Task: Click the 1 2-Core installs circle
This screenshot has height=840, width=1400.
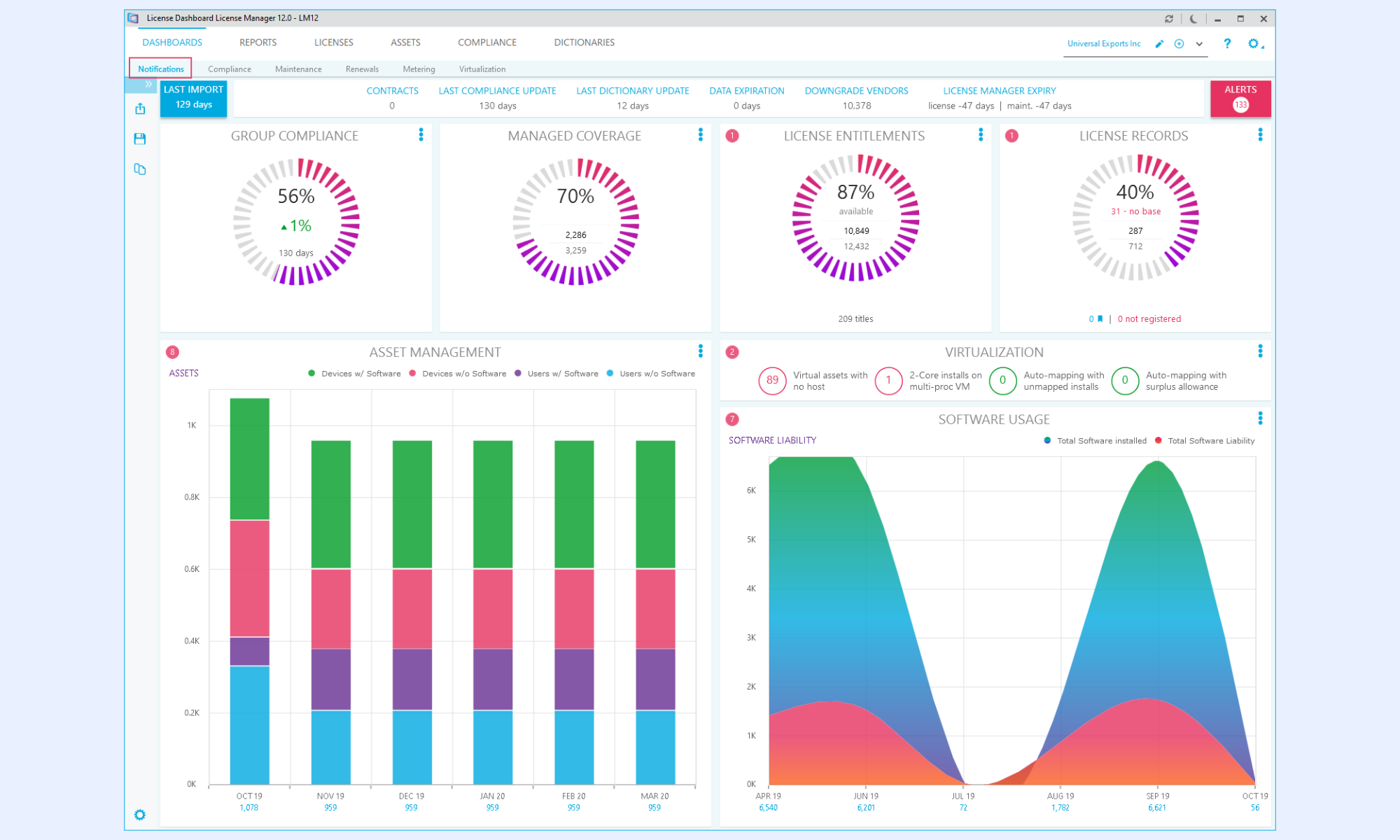Action: (888, 380)
